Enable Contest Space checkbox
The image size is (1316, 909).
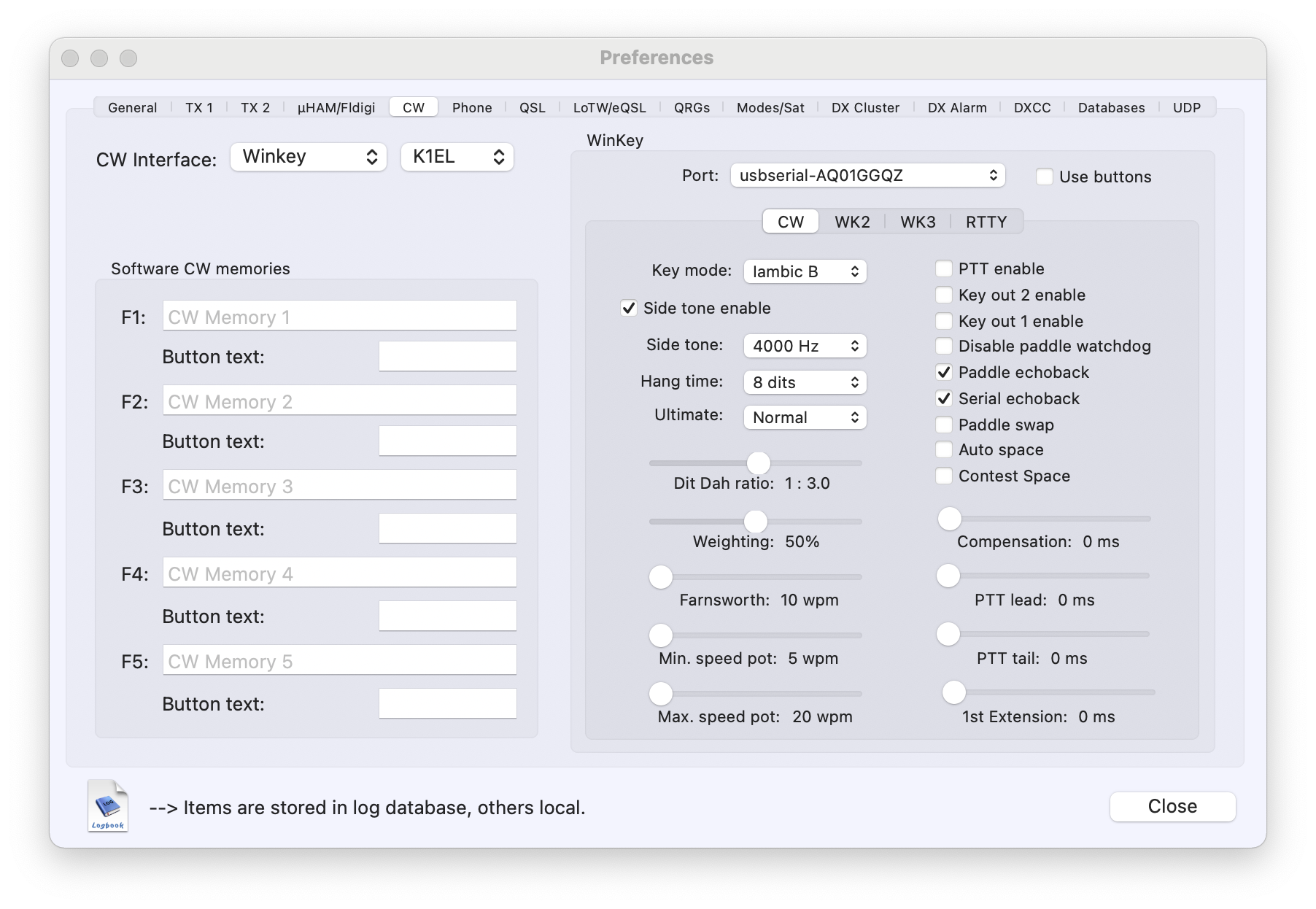click(944, 476)
